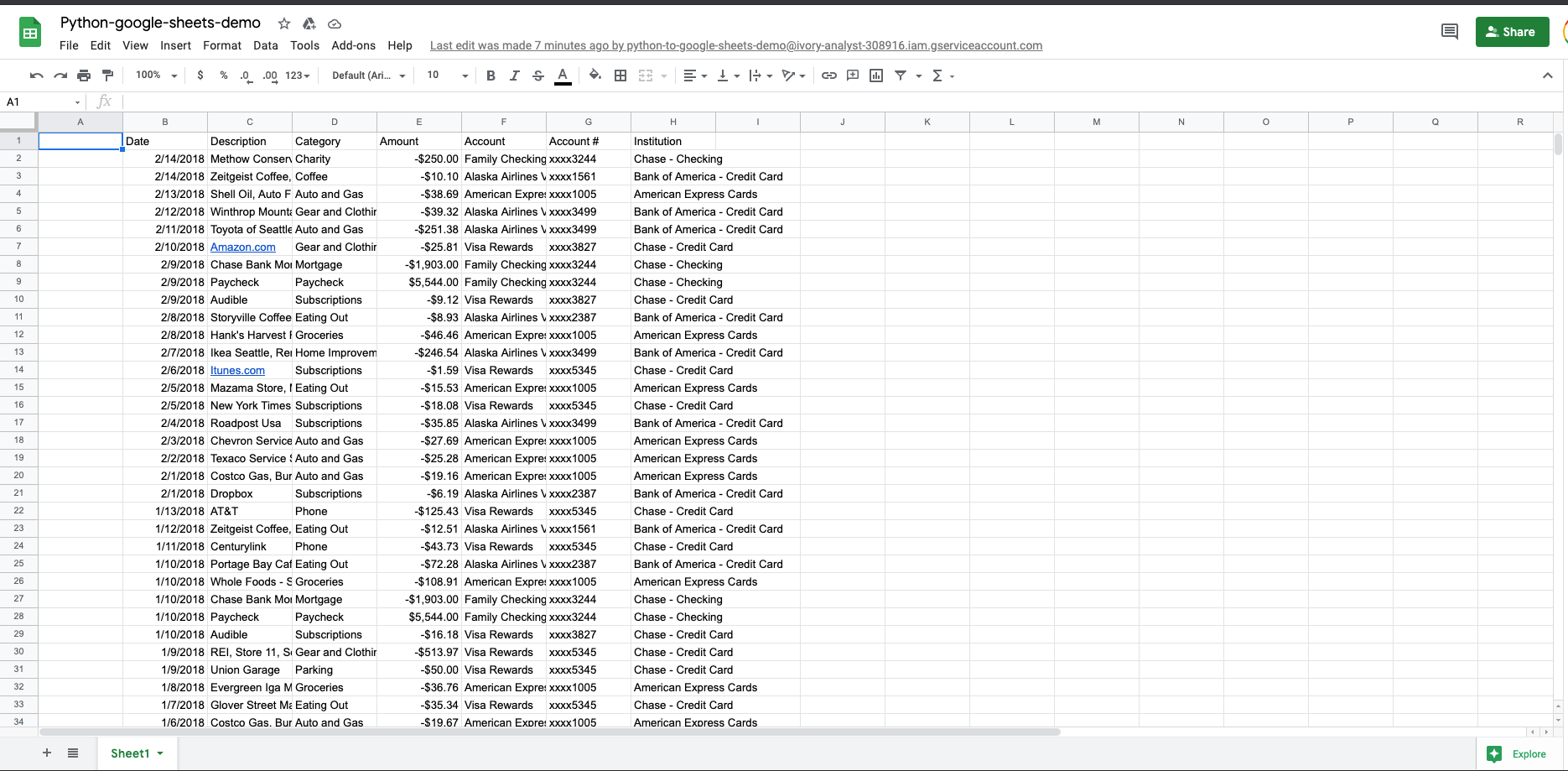Select row 10 header
This screenshot has width=1568, height=771.
pyautogui.click(x=18, y=300)
